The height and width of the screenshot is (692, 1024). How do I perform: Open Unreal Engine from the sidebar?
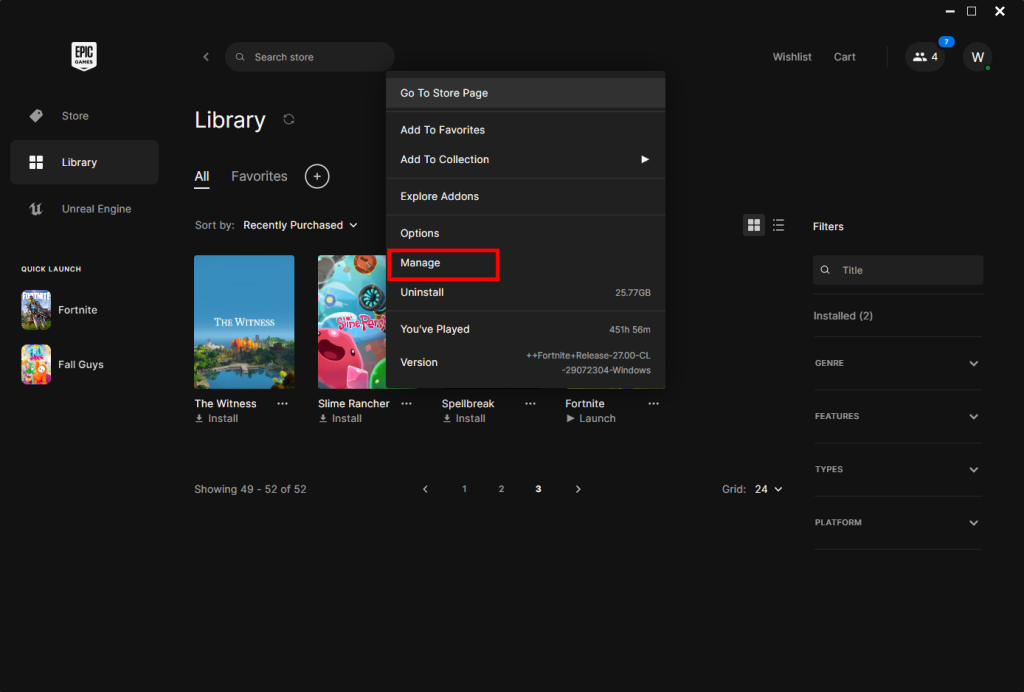(x=84, y=209)
